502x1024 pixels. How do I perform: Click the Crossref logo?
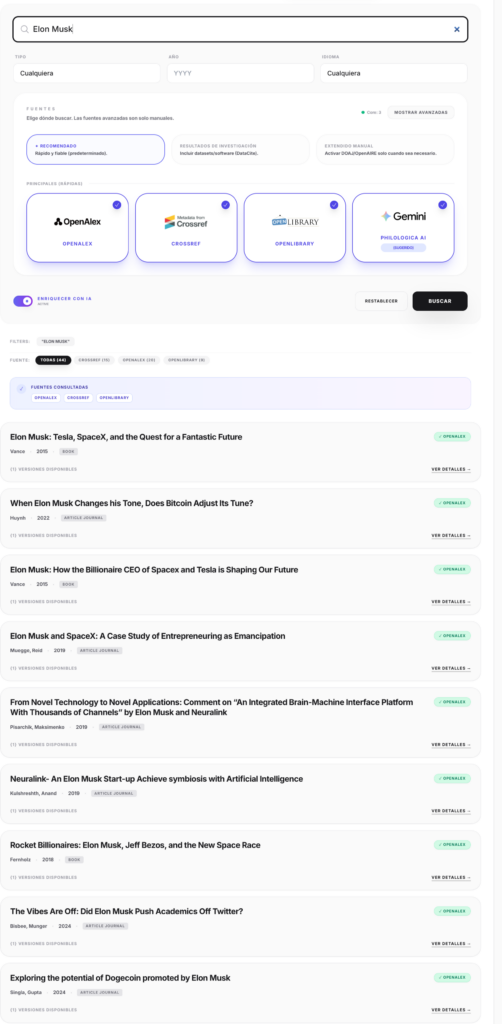point(186,222)
